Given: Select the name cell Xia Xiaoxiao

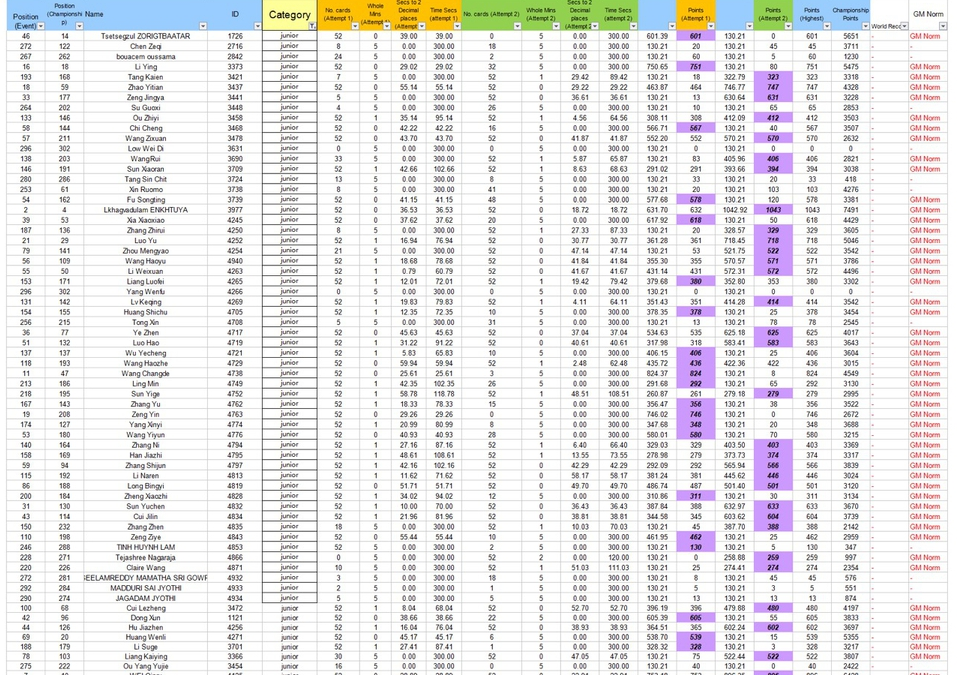Looking at the screenshot, I should (145, 220).
